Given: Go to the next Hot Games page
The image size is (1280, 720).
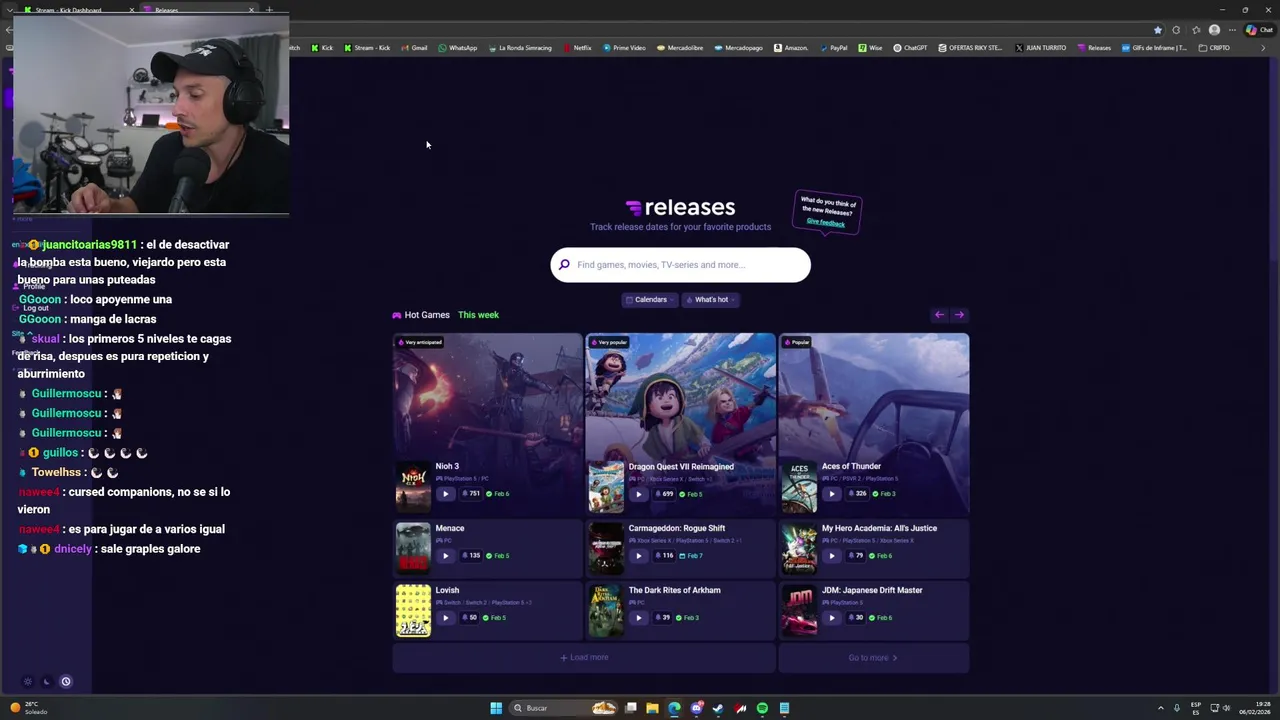Looking at the screenshot, I should [959, 315].
